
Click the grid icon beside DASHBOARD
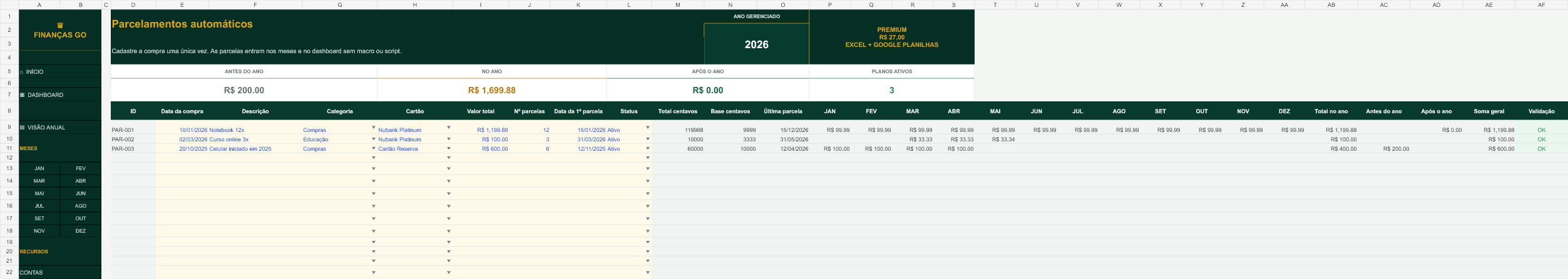[x=22, y=95]
